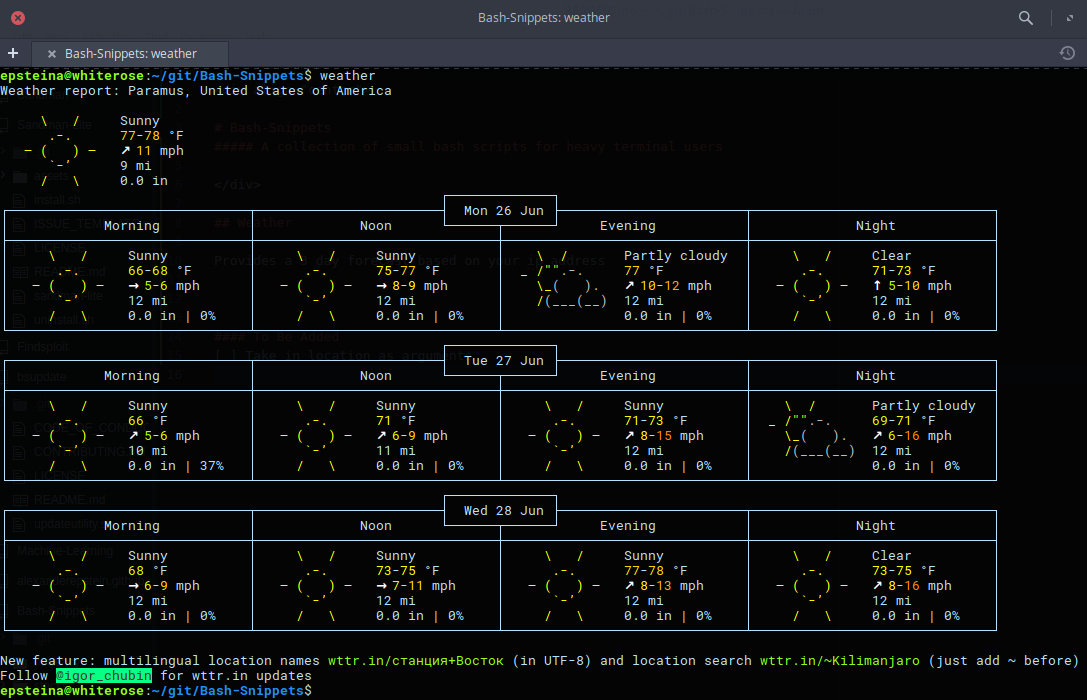Click 'Partly cloudy' in Tuesday night cell
The width and height of the screenshot is (1087, 700).
923,406
